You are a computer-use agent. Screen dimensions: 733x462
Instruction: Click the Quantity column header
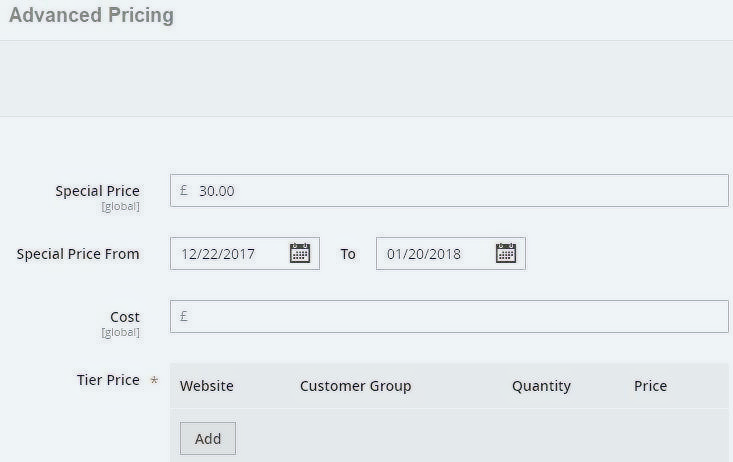tap(541, 386)
